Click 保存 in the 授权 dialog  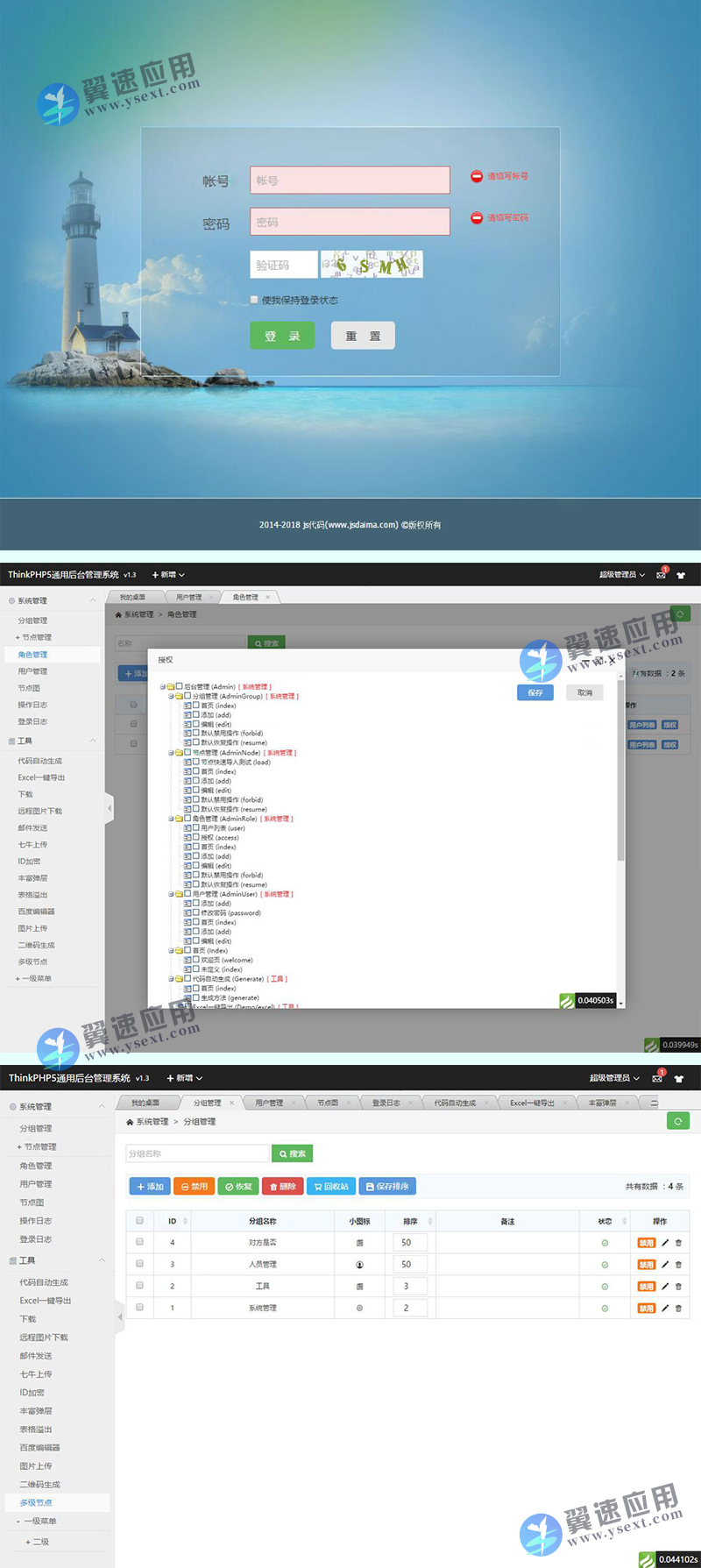[535, 692]
